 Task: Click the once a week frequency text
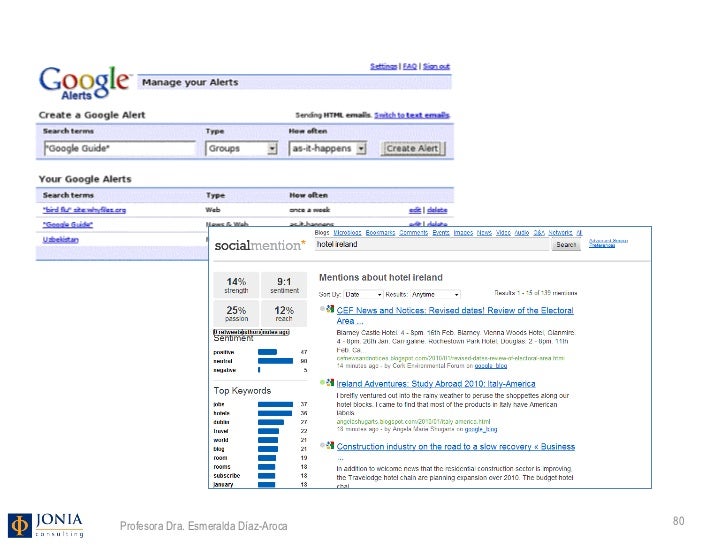(309, 210)
